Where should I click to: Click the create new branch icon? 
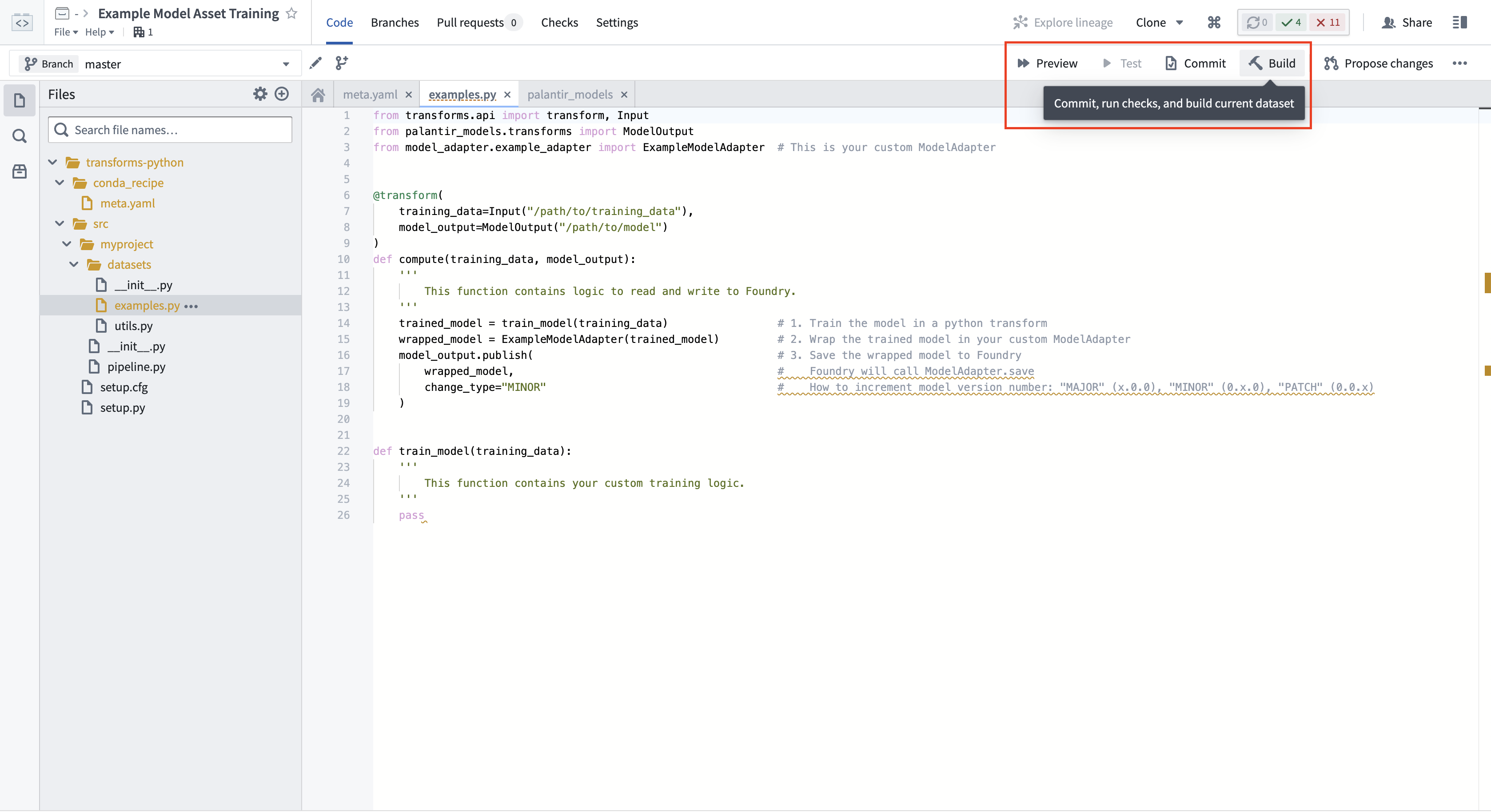(x=342, y=63)
